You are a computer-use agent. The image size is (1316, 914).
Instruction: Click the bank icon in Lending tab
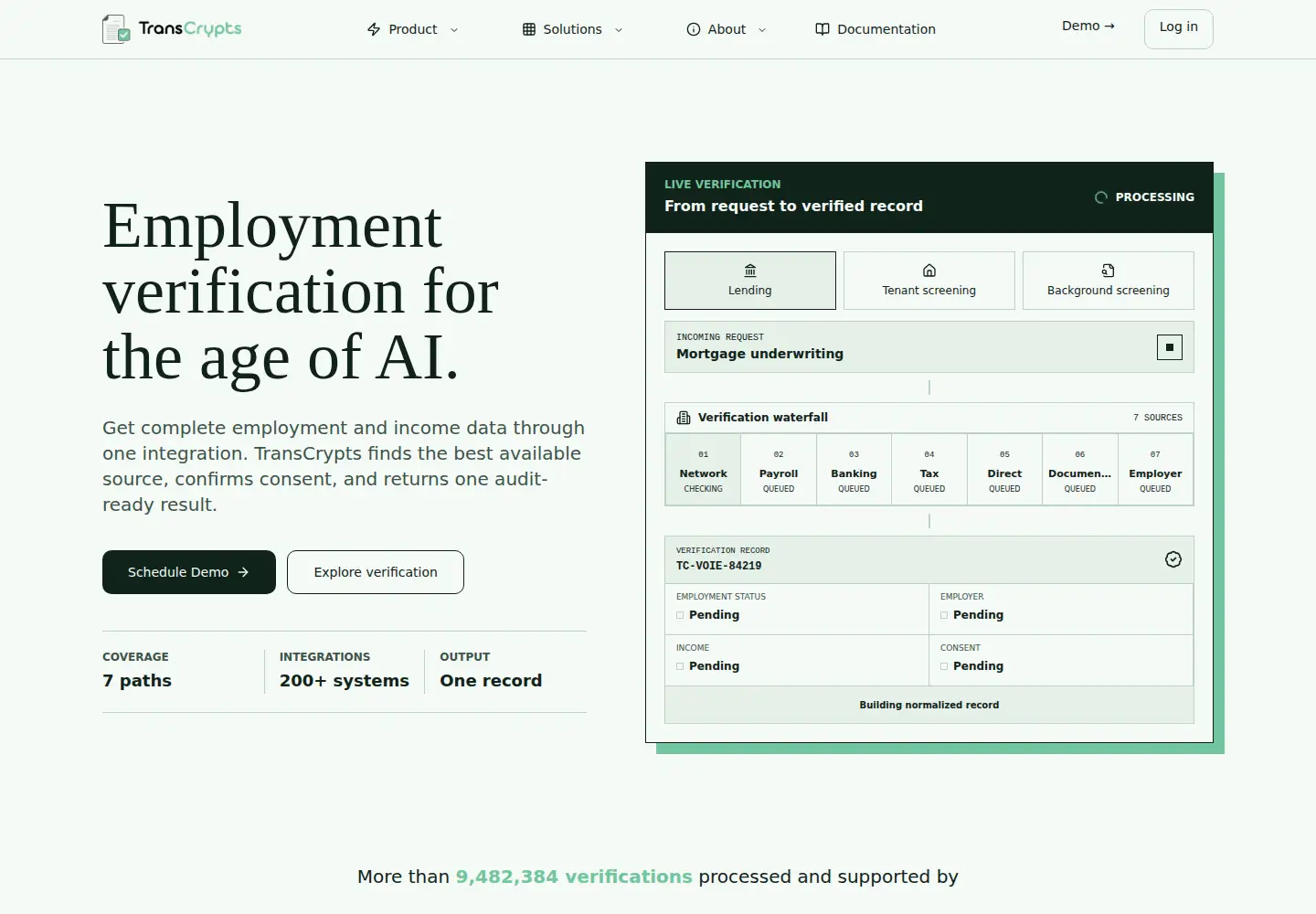750,271
